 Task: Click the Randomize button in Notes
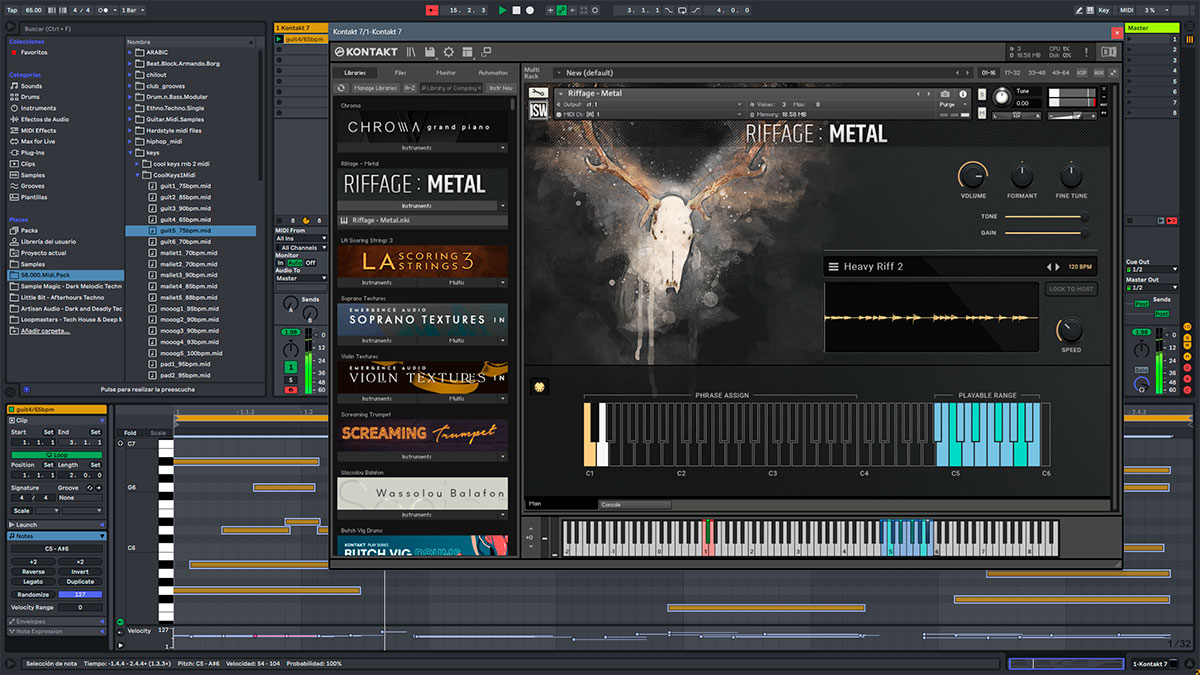click(33, 594)
